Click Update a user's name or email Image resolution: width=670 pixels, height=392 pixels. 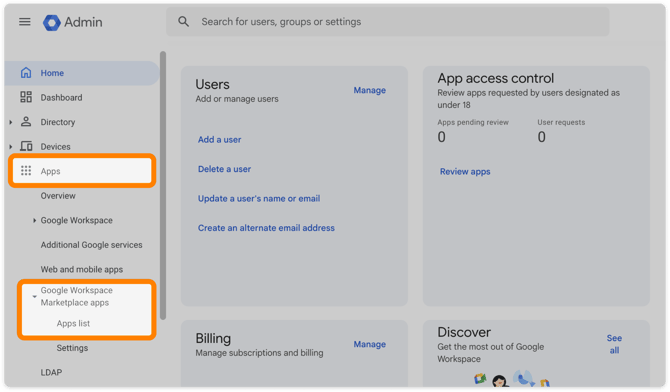(x=259, y=198)
